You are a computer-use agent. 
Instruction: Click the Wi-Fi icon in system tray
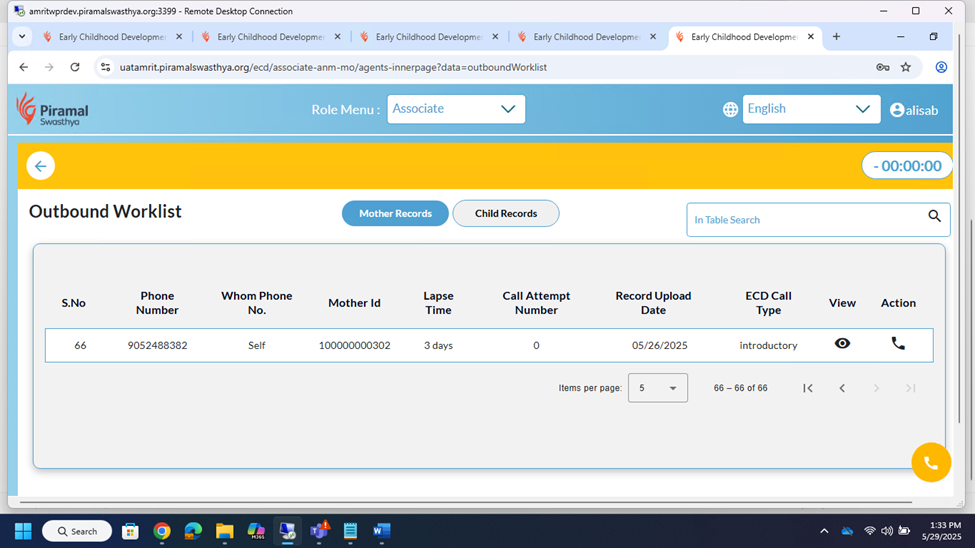tap(869, 531)
